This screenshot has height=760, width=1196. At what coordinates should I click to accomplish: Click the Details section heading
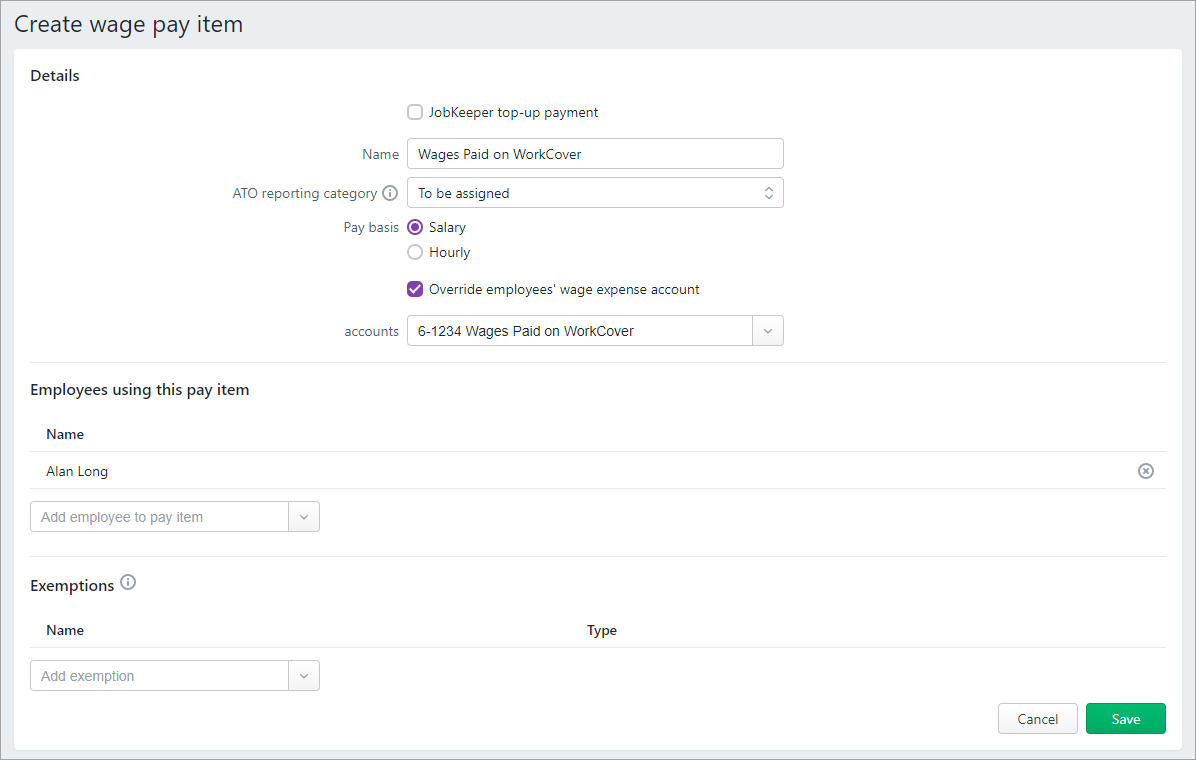pyautogui.click(x=55, y=76)
